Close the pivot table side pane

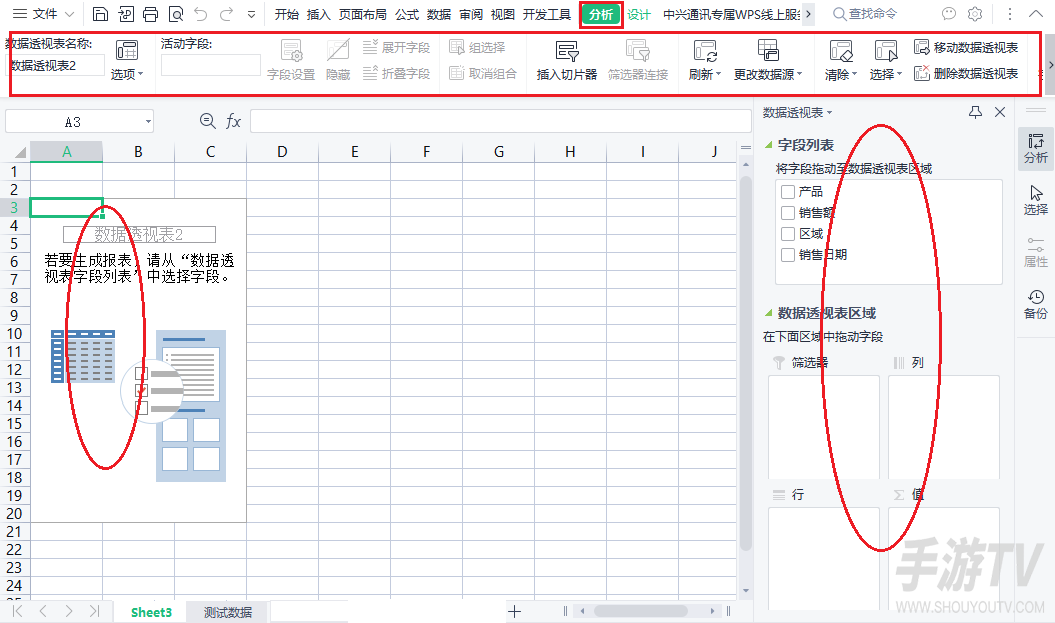click(1000, 112)
